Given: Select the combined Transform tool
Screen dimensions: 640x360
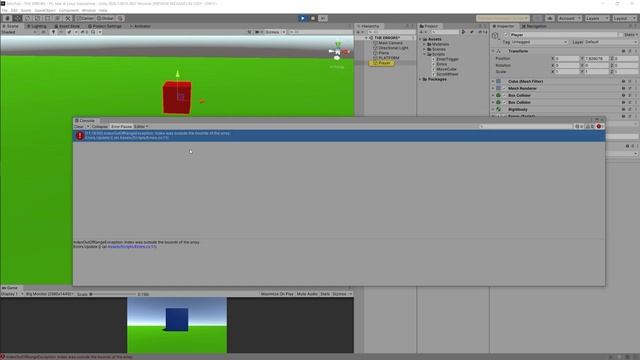Looking at the screenshot, I should click(58, 18).
